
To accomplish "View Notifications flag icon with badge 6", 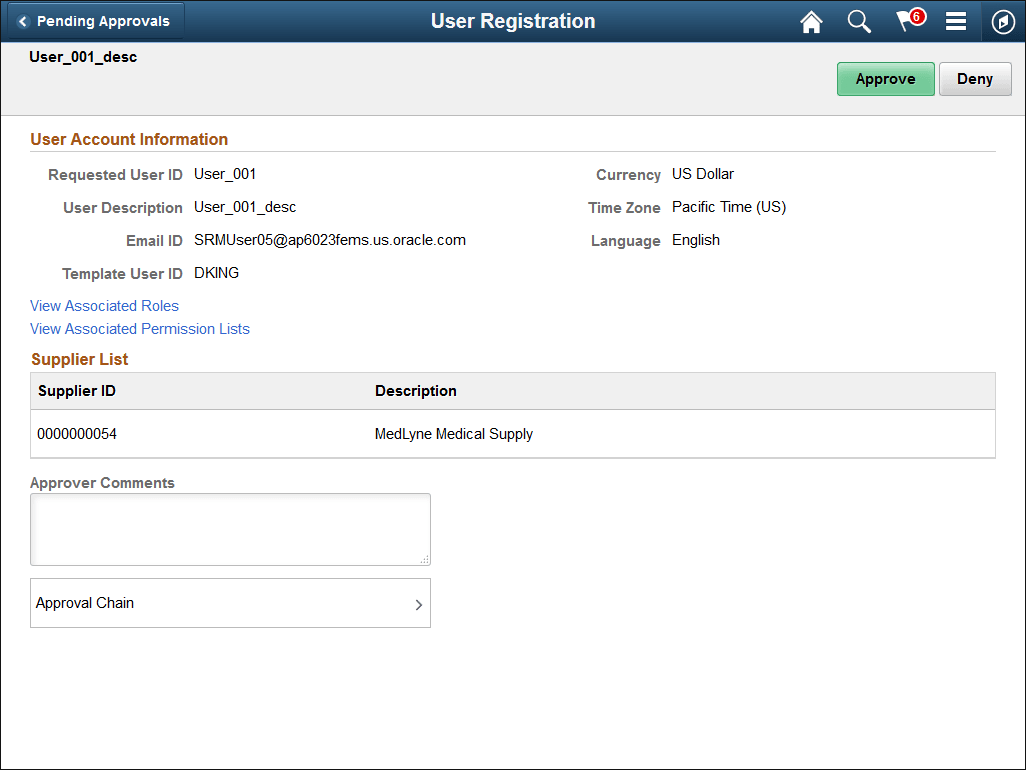I will 905,21.
